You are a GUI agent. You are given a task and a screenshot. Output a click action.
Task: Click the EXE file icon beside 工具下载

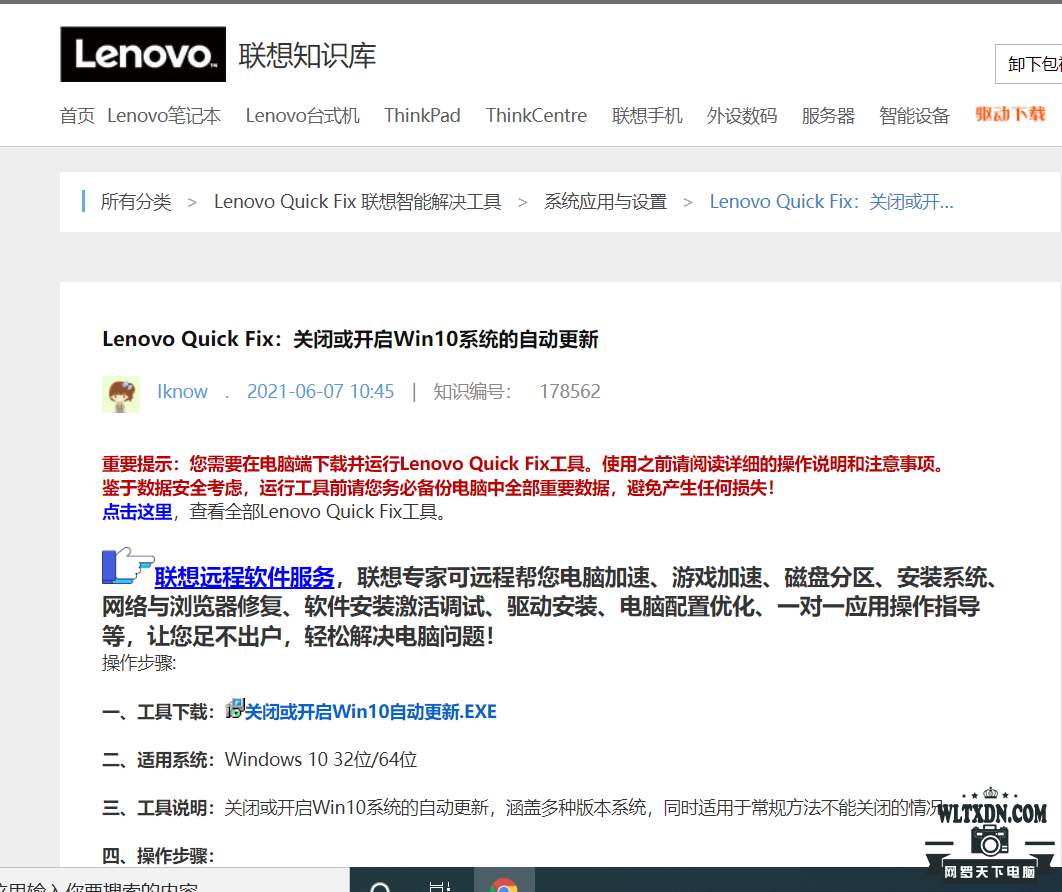click(x=234, y=708)
